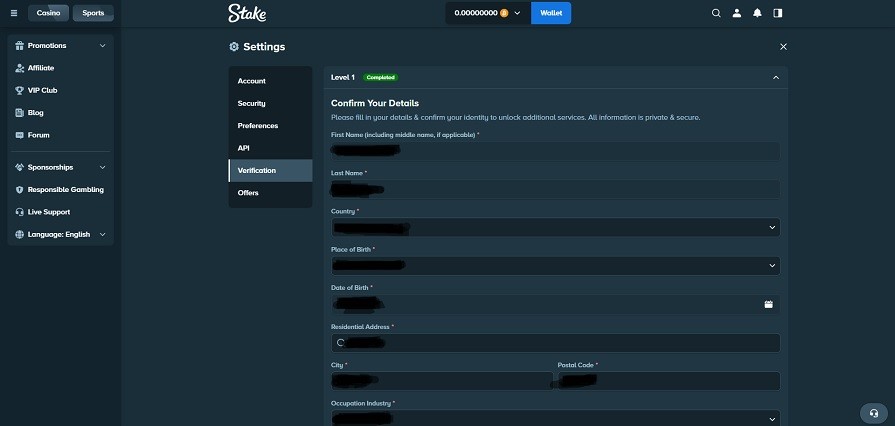Click the Residential Address field
895x426 pixels.
click(555, 343)
